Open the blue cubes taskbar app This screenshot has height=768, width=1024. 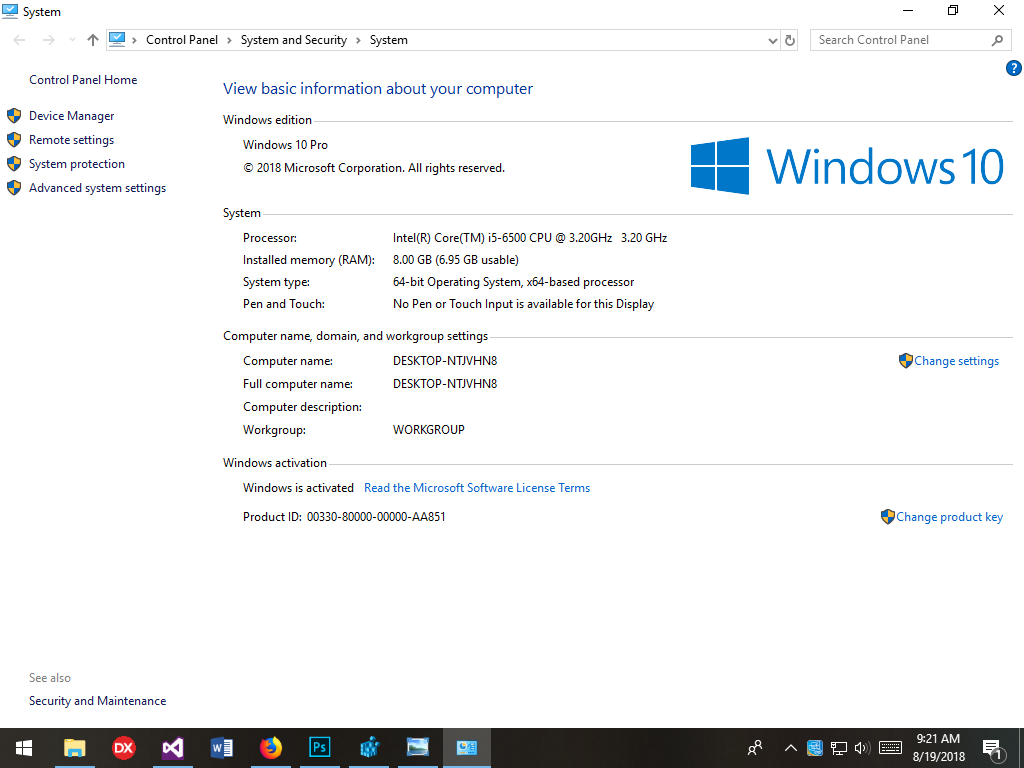369,748
